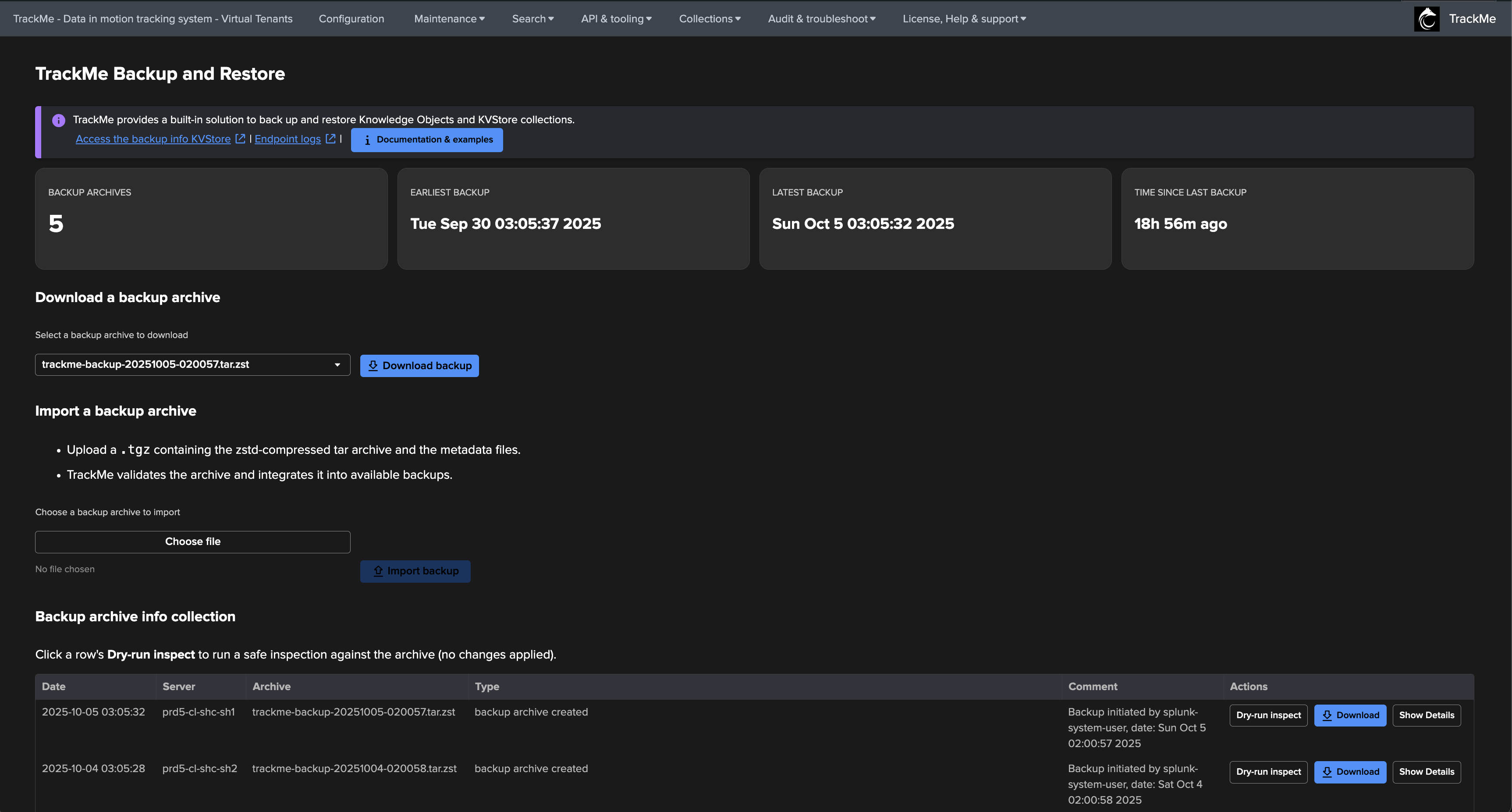Click the purple info circle icon
The width and height of the screenshot is (1512, 812).
coord(59,121)
